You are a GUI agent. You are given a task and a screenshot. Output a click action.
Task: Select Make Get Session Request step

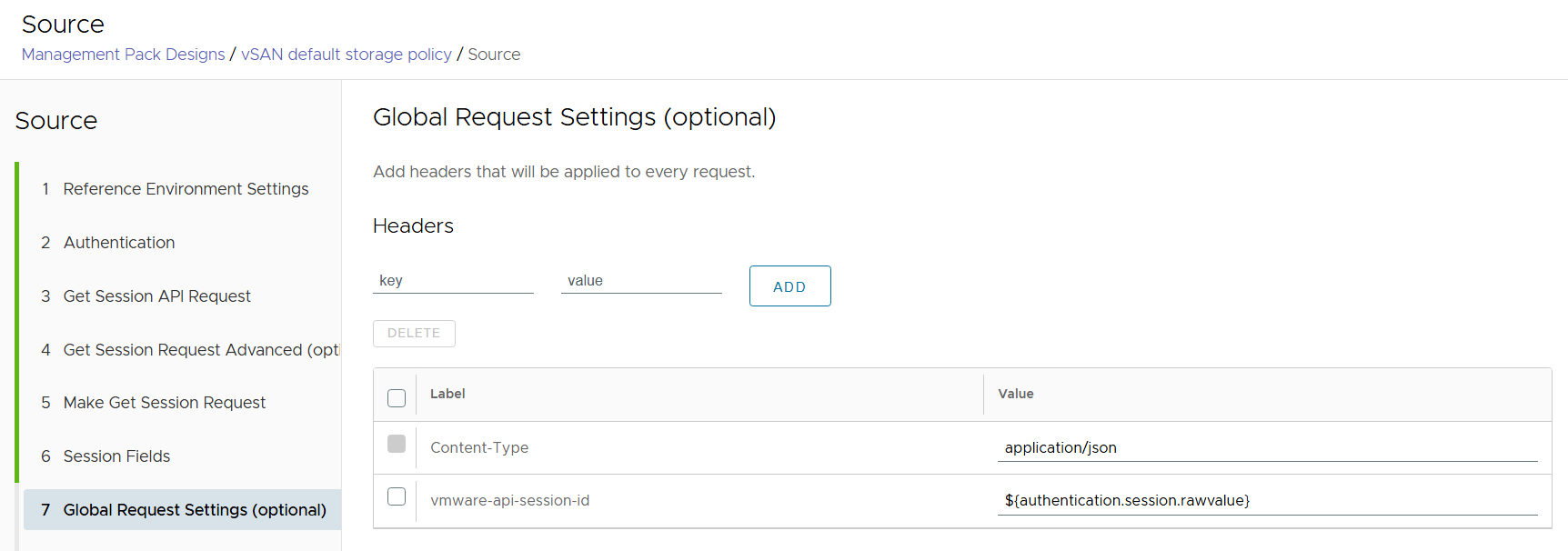pyautogui.click(x=164, y=403)
